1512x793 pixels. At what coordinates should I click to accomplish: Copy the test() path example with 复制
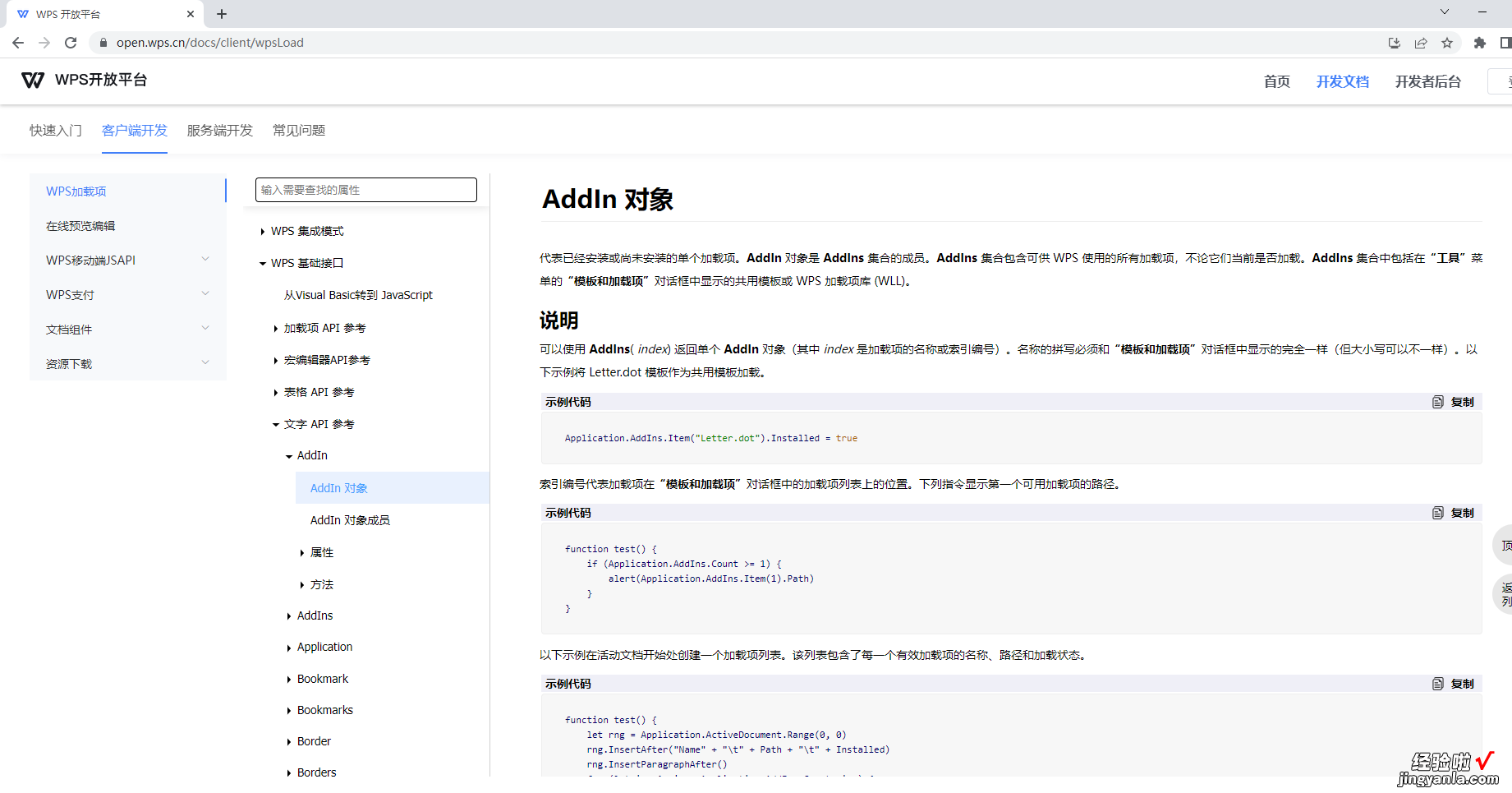pyautogui.click(x=1463, y=513)
